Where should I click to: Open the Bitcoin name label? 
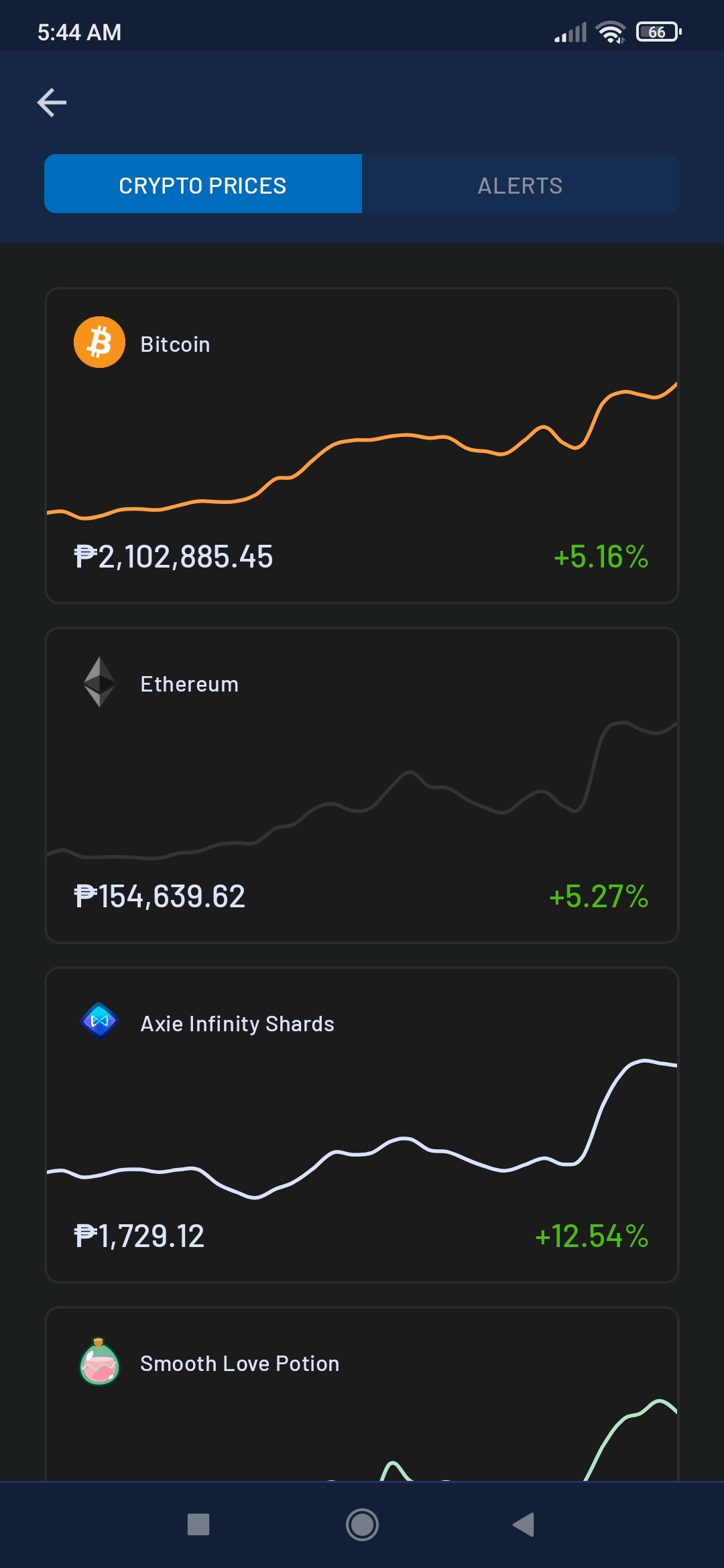coord(176,344)
